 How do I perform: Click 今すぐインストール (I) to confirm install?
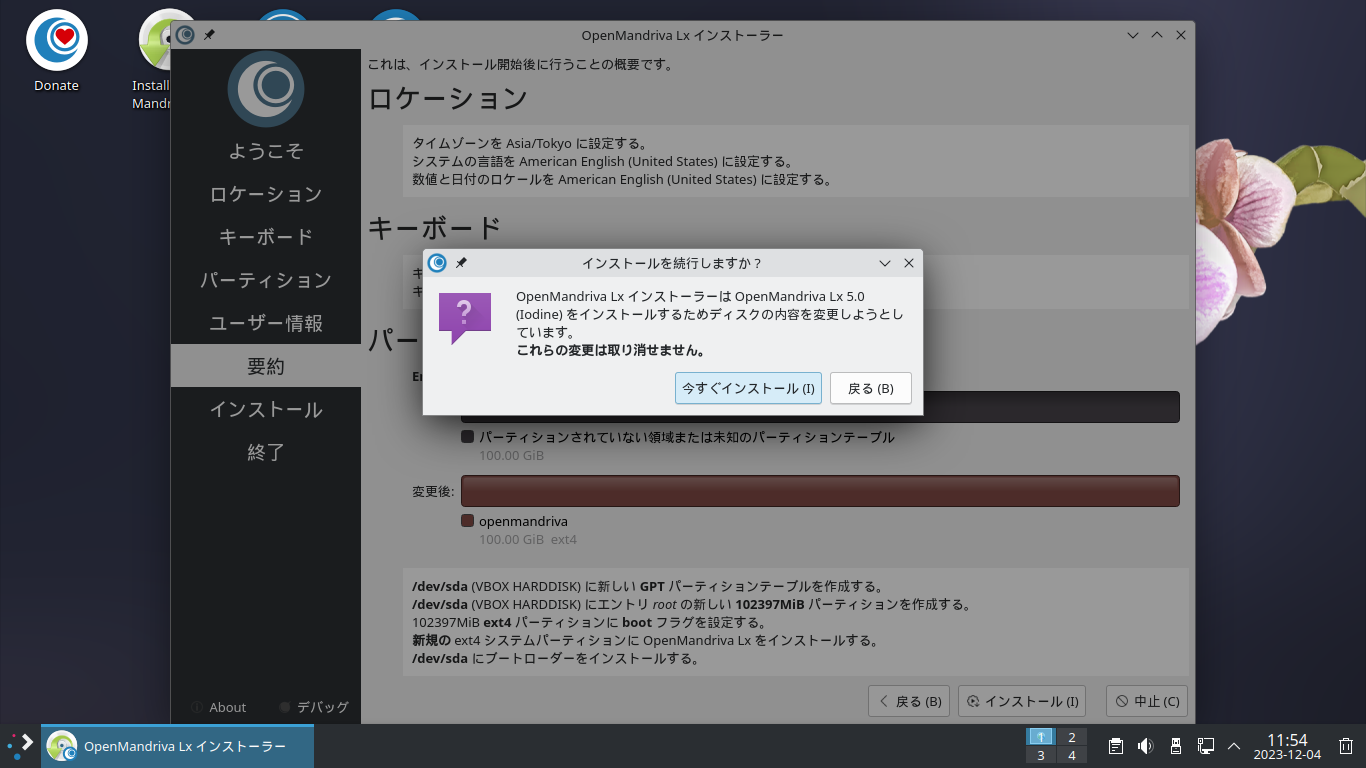[748, 388]
